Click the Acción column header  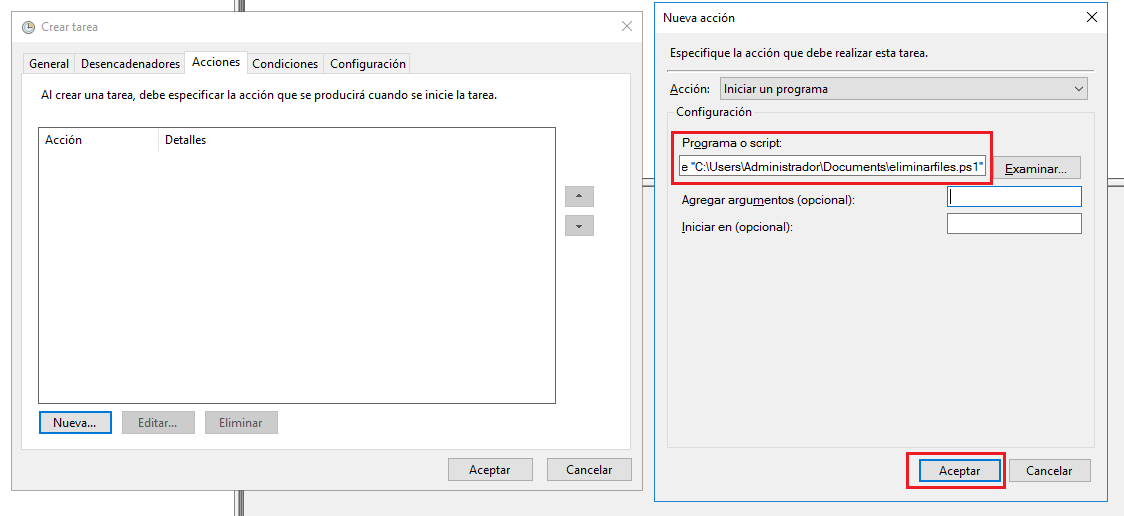point(98,140)
